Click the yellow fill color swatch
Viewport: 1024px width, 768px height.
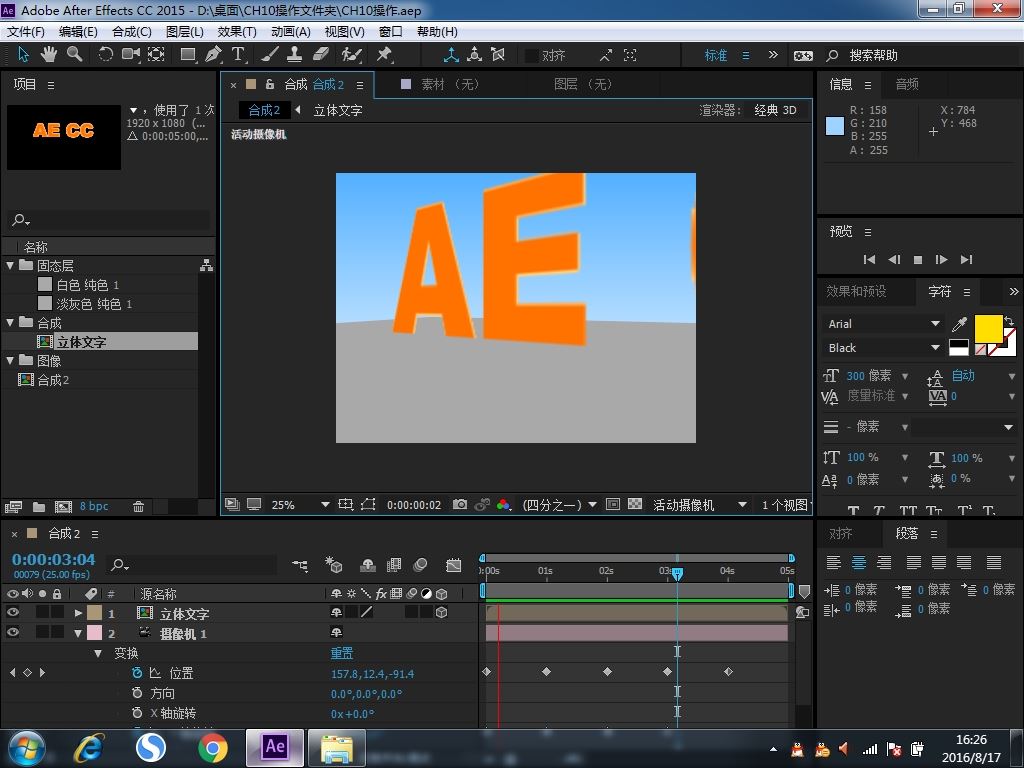[x=989, y=329]
